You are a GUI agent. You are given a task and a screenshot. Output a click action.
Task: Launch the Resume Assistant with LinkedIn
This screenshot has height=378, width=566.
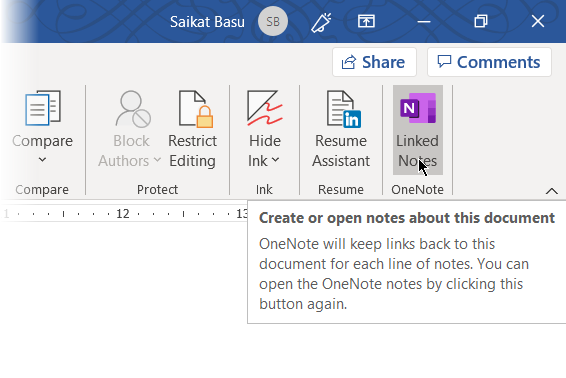[x=341, y=130]
